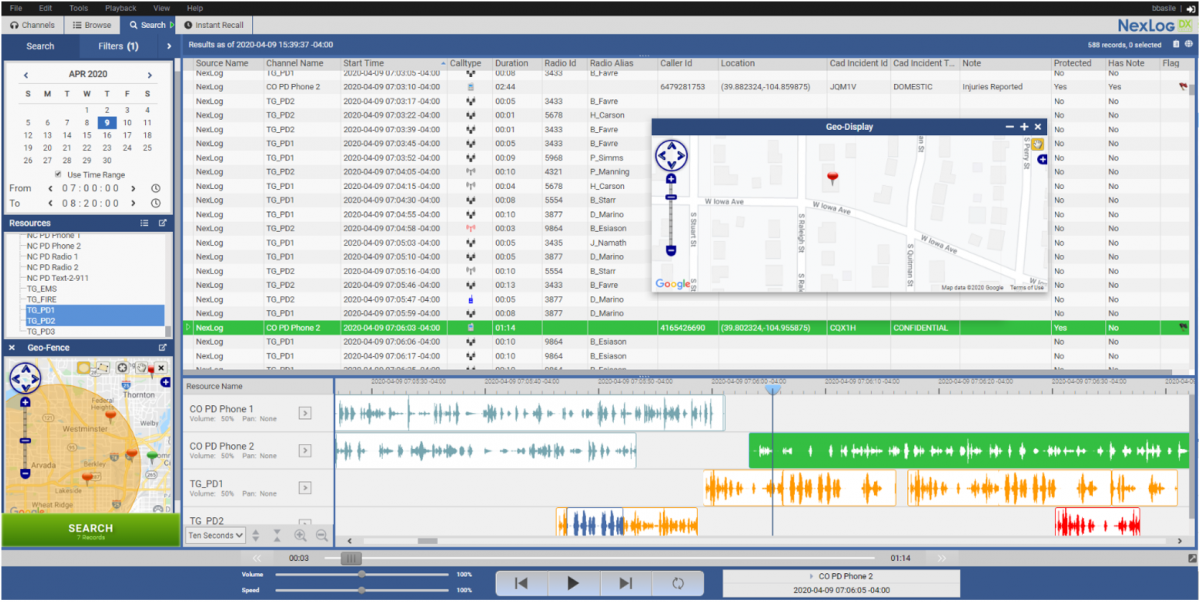Open the Instant Recall tab
This screenshot has height=602, width=1200.
tap(215, 25)
